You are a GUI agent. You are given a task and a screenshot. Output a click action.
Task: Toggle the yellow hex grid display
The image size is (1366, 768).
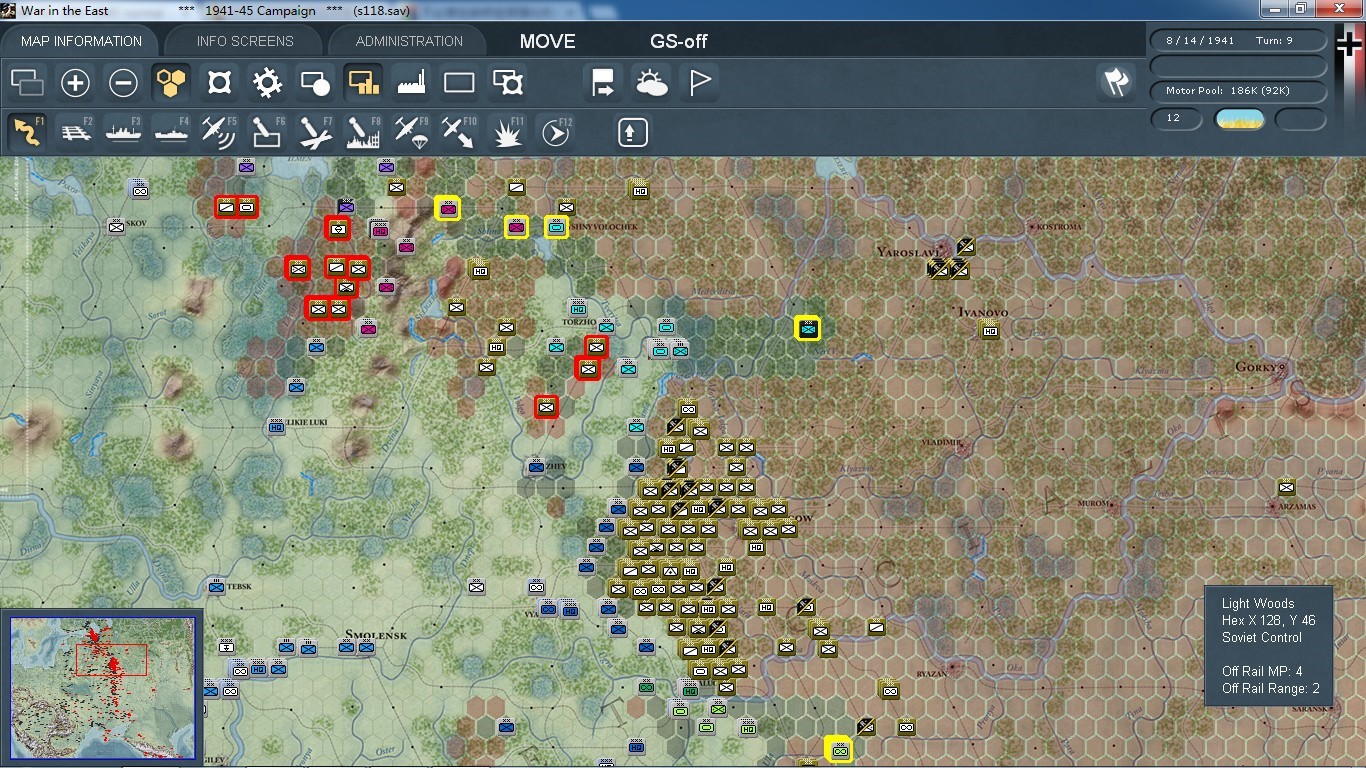pos(171,83)
